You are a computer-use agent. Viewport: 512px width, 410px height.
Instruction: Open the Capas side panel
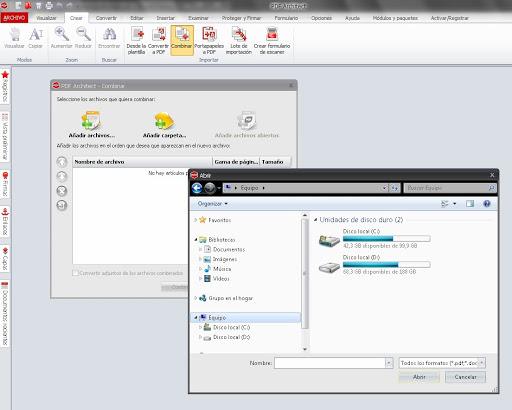(x=5, y=259)
